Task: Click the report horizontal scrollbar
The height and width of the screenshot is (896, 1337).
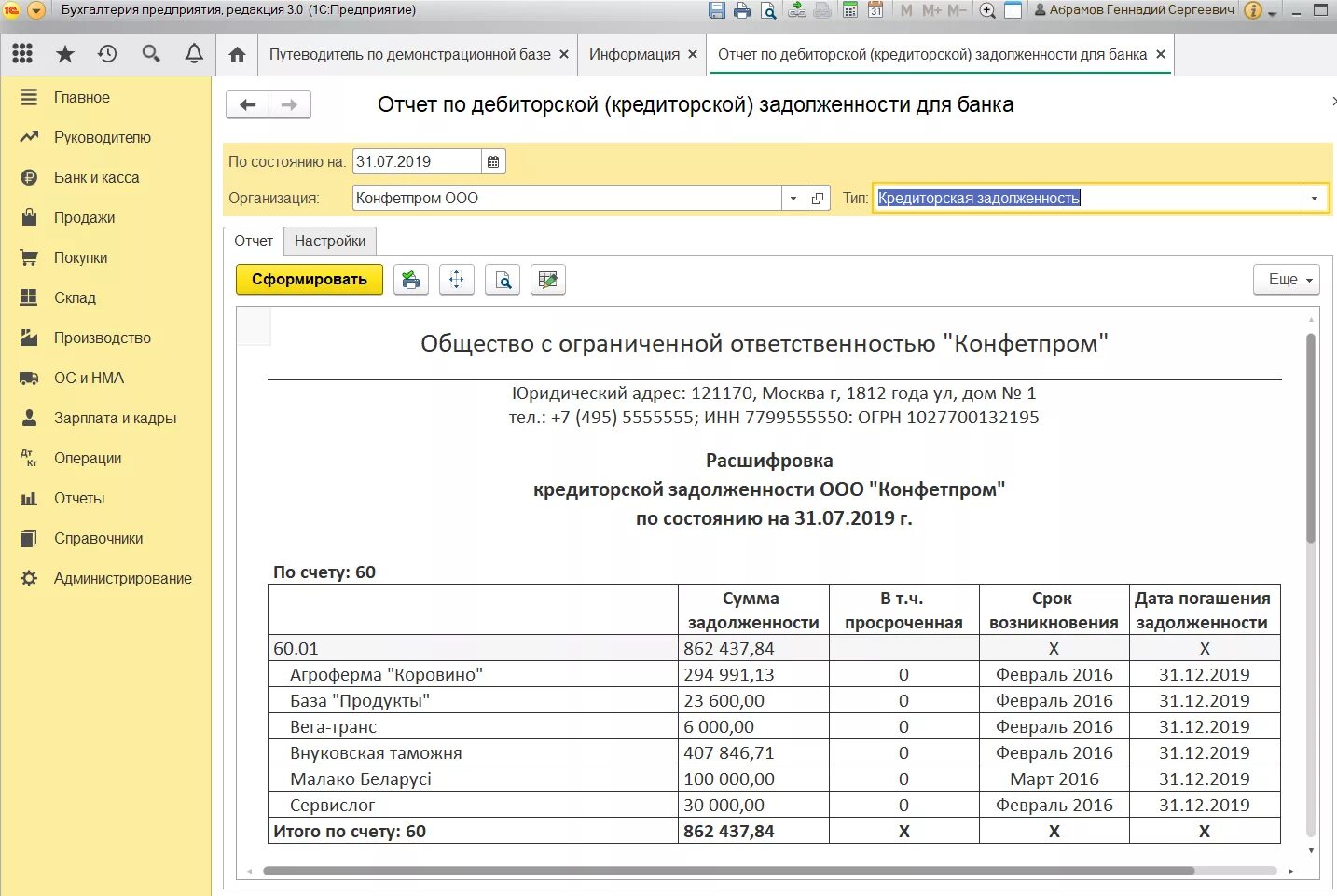Action: pyautogui.click(x=728, y=871)
